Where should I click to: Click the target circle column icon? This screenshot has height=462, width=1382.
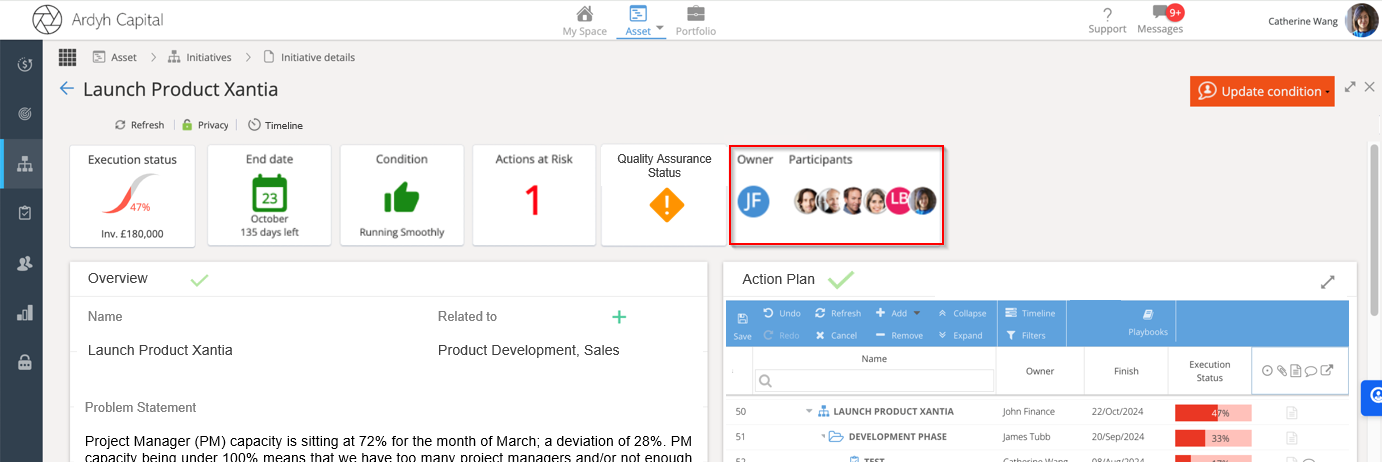click(x=1267, y=371)
